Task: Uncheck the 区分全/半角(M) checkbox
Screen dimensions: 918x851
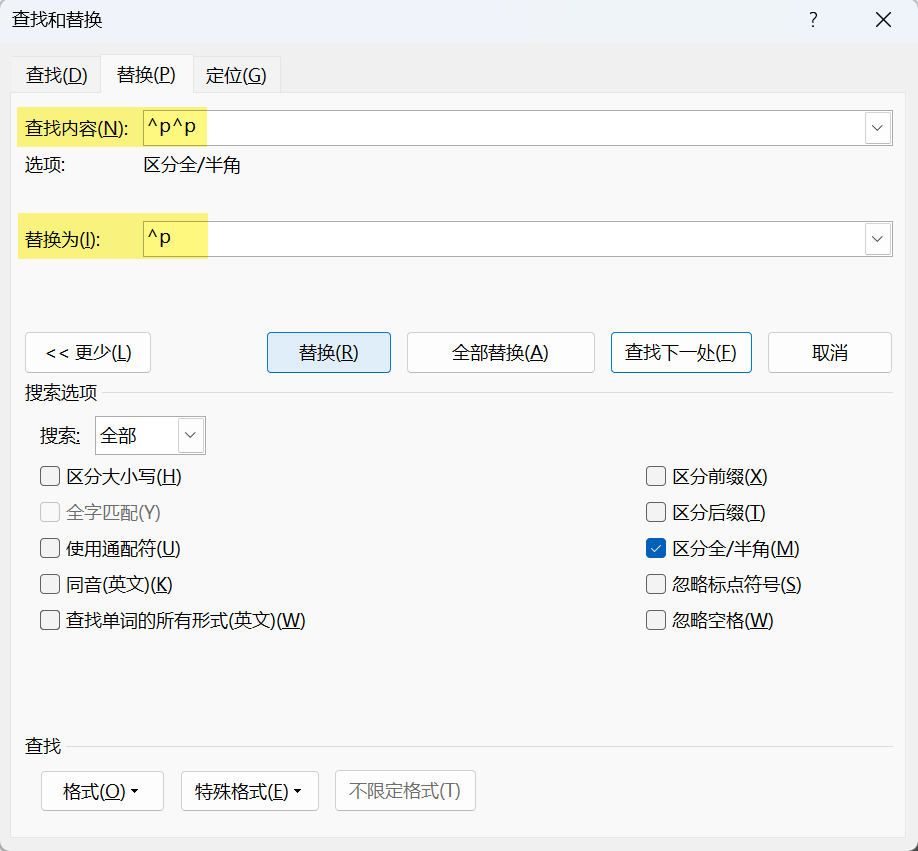Action: tap(656, 548)
